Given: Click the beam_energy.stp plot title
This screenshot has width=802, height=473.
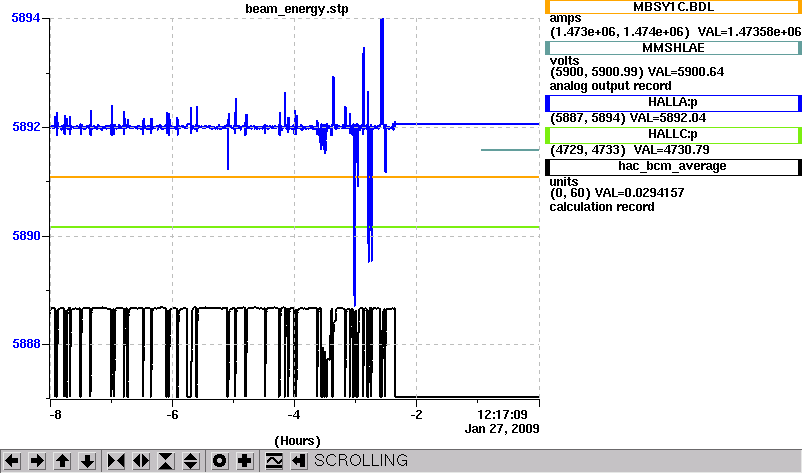Looking at the screenshot, I should point(297,9).
